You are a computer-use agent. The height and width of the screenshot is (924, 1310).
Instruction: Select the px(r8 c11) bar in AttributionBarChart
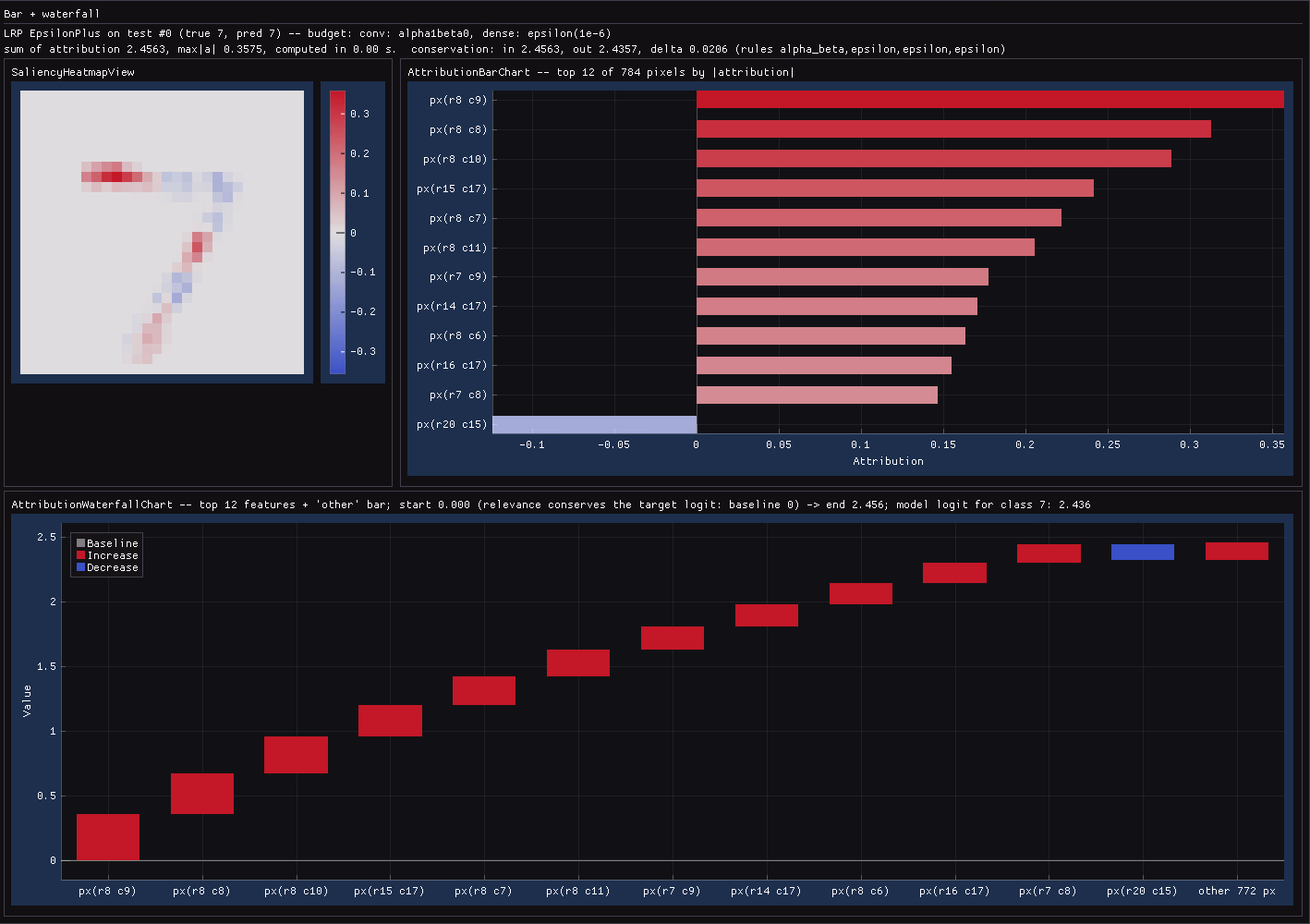pos(866,248)
